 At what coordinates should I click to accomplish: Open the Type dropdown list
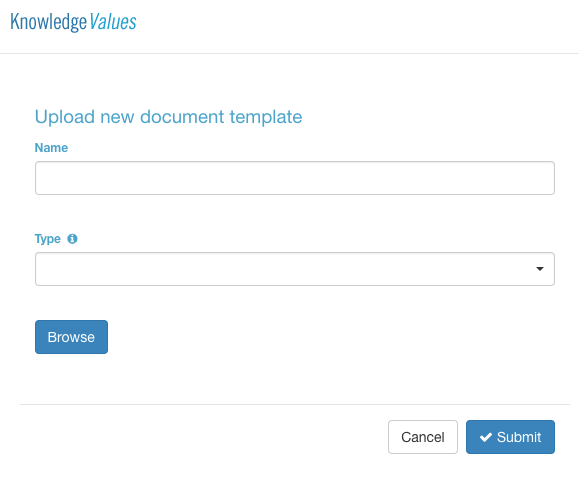click(295, 269)
